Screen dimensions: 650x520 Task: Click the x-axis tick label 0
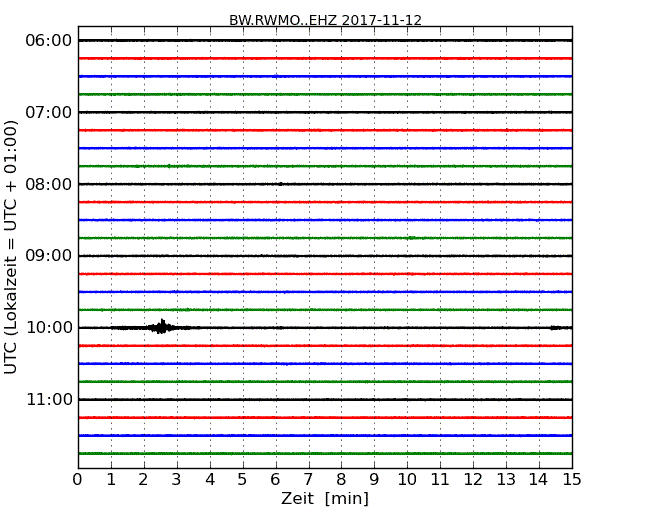click(x=78, y=480)
